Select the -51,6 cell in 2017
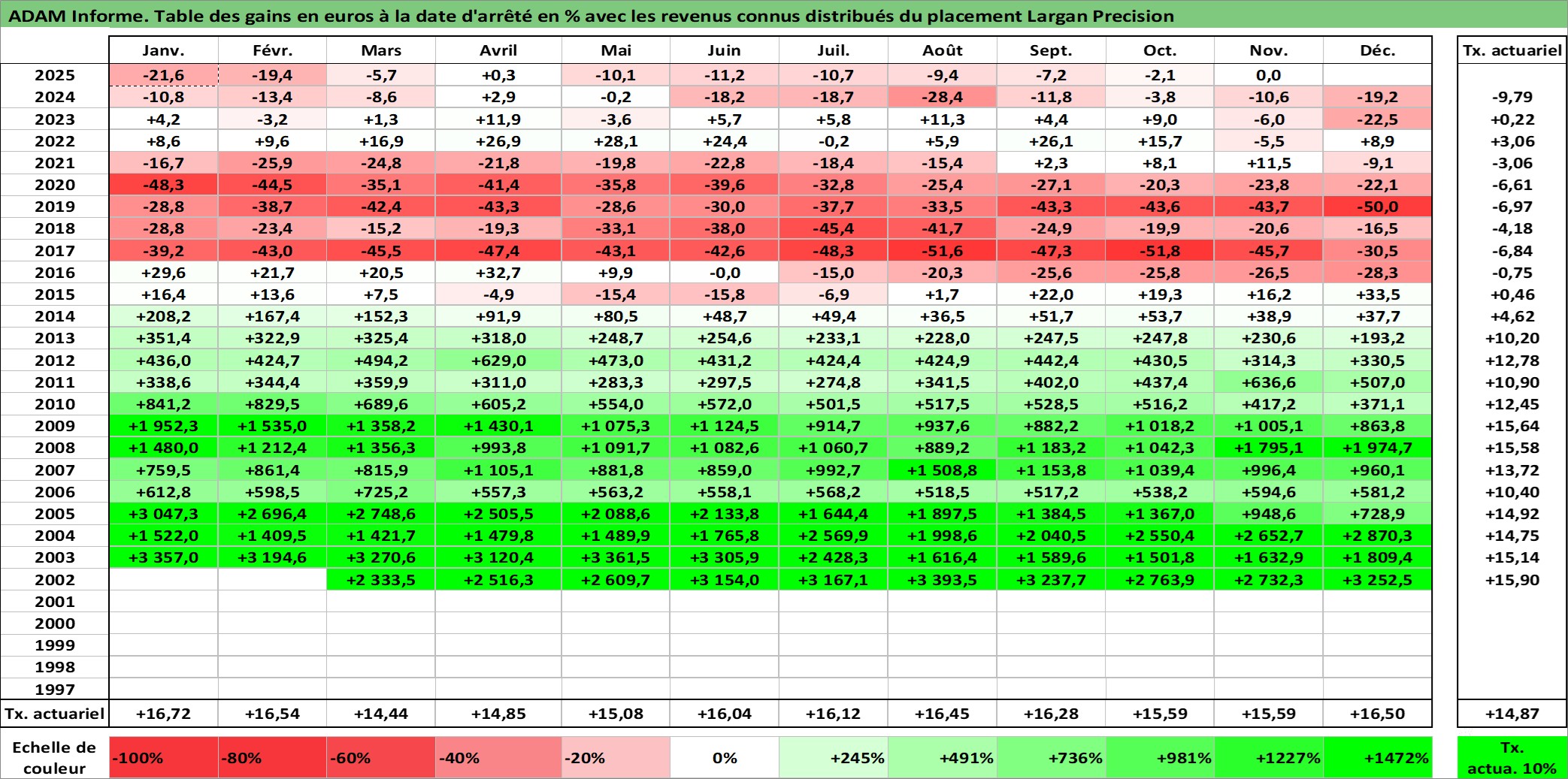The image size is (1568, 779). (943, 251)
